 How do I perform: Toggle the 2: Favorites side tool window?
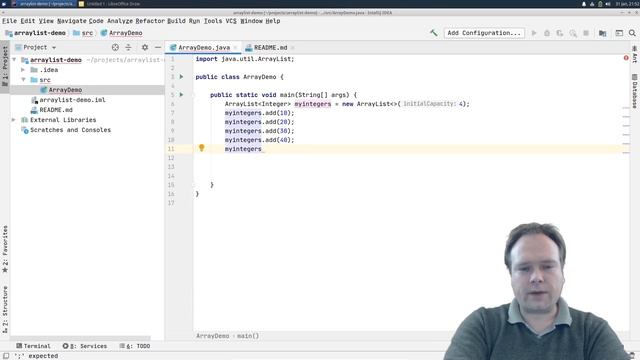(x=5, y=249)
